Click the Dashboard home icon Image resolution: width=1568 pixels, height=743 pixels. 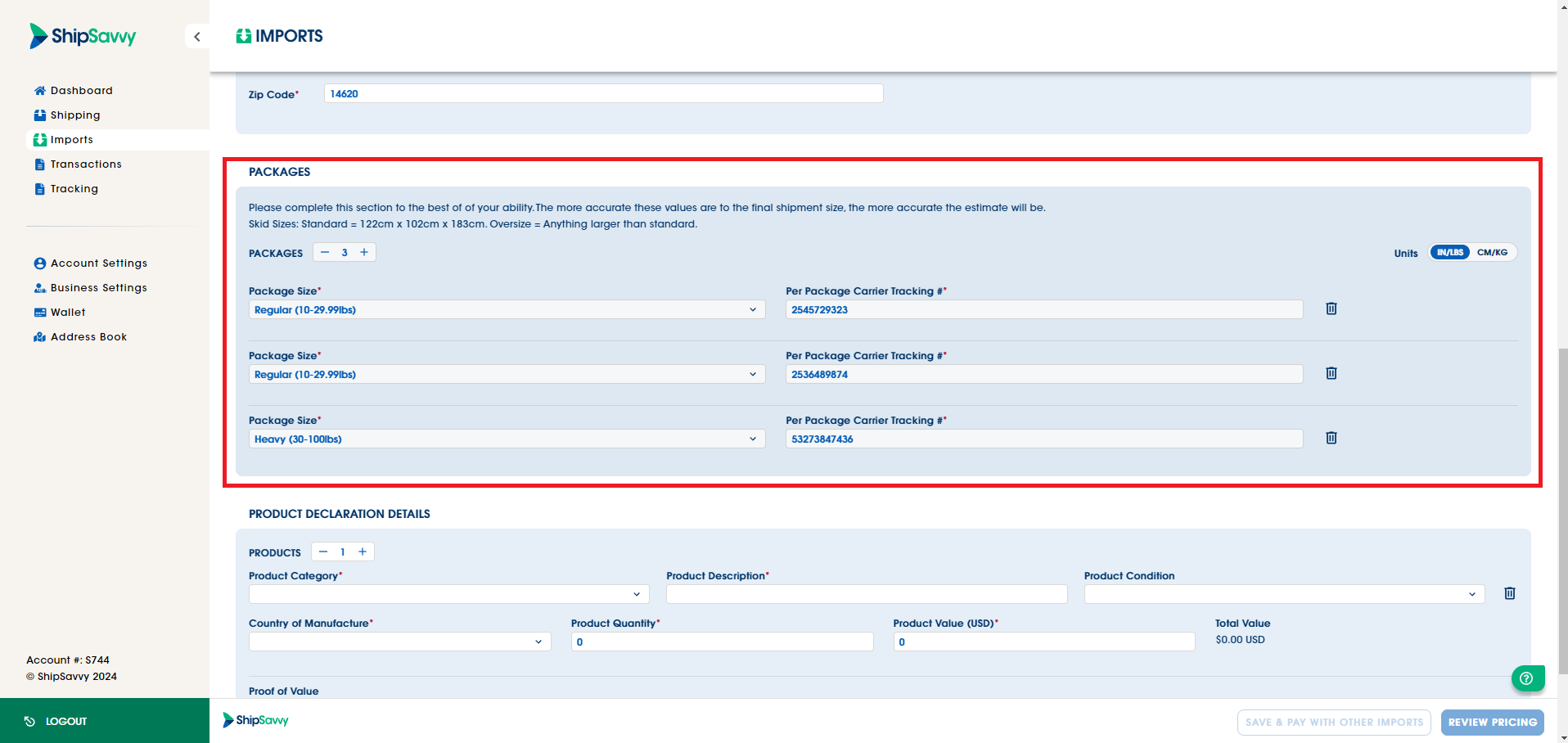click(39, 91)
